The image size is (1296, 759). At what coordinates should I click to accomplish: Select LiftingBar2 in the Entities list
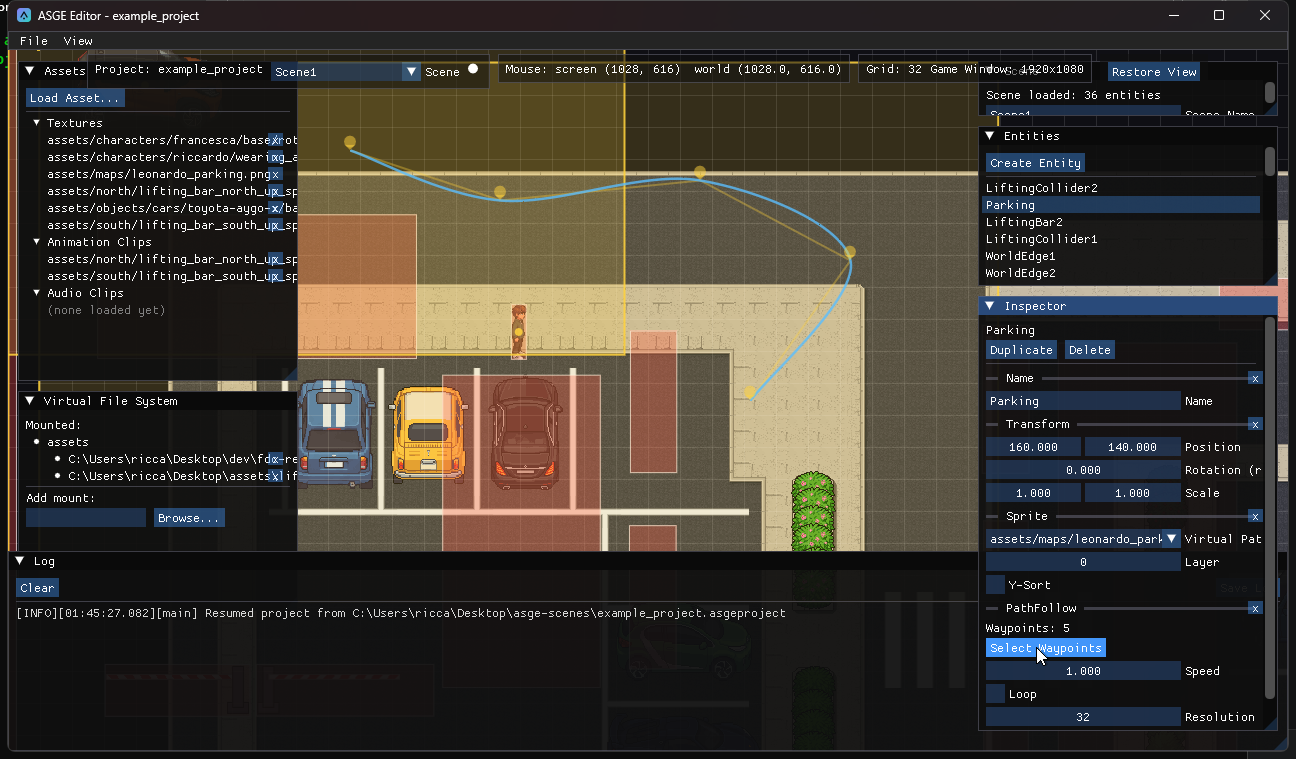pos(1122,222)
